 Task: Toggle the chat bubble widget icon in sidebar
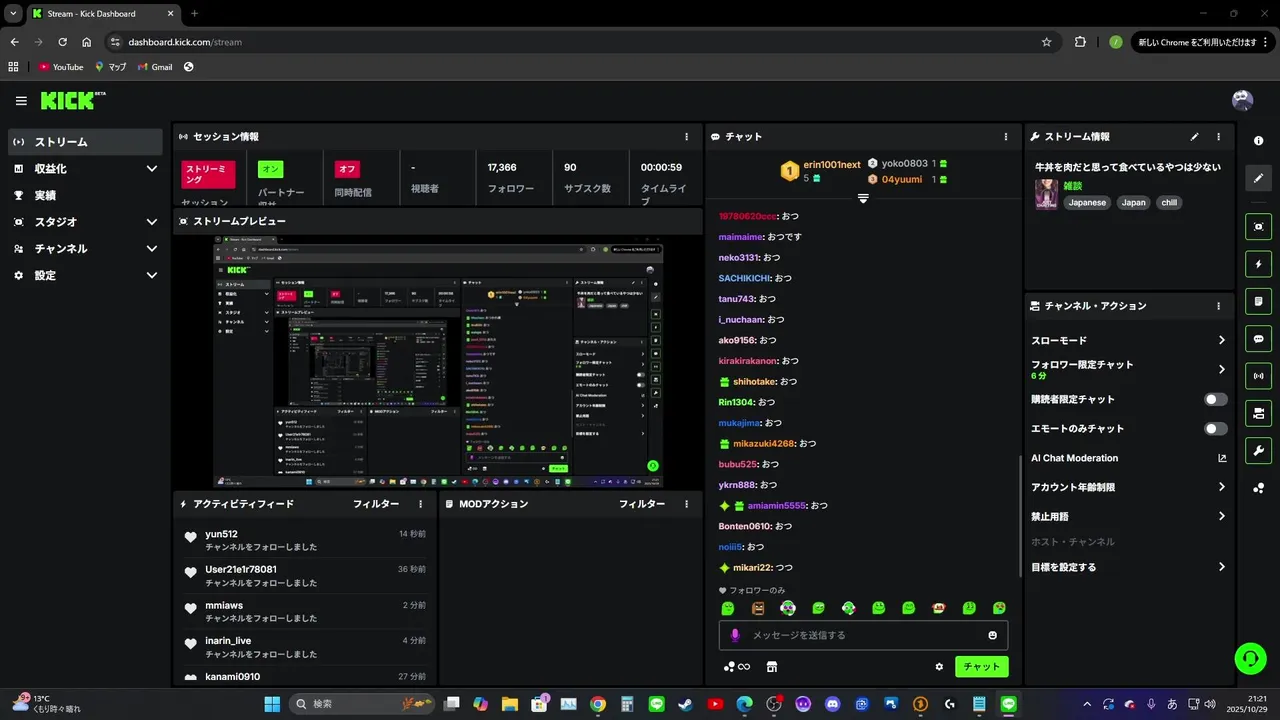coord(1259,338)
